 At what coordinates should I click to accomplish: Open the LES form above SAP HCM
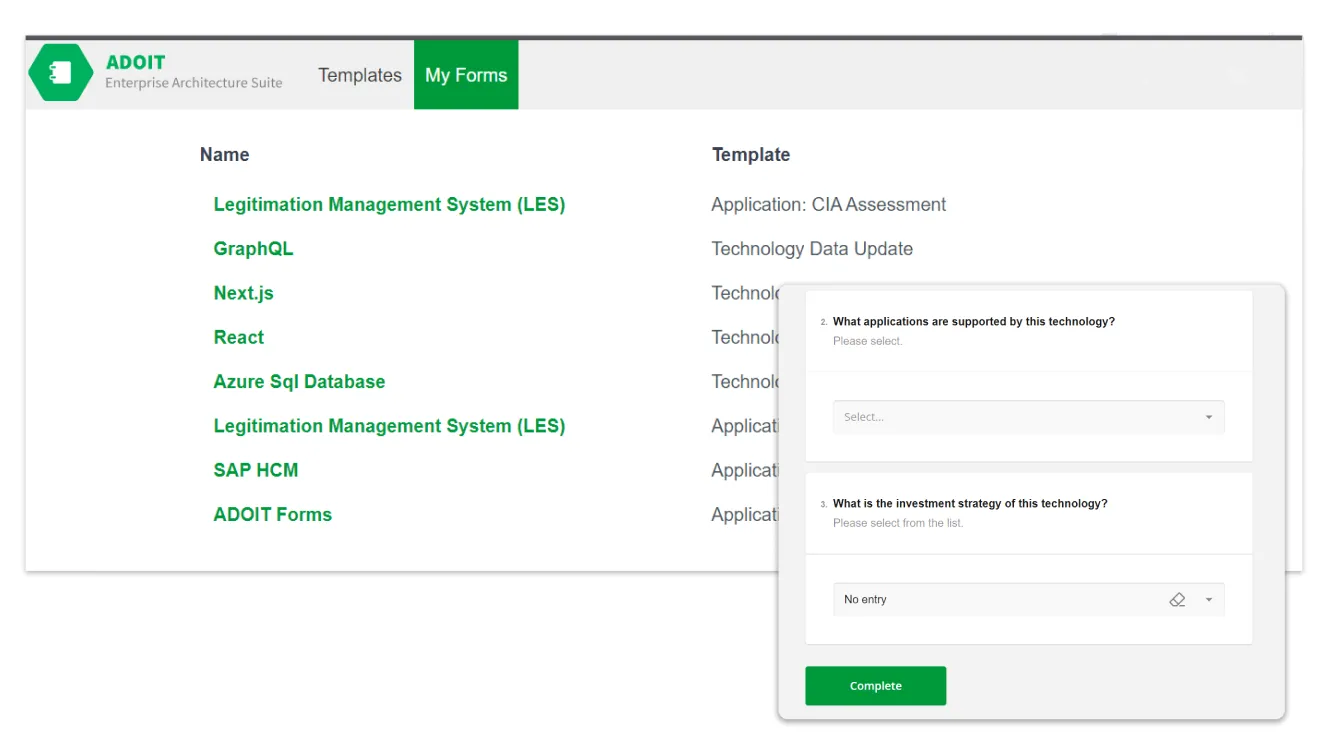click(x=389, y=426)
